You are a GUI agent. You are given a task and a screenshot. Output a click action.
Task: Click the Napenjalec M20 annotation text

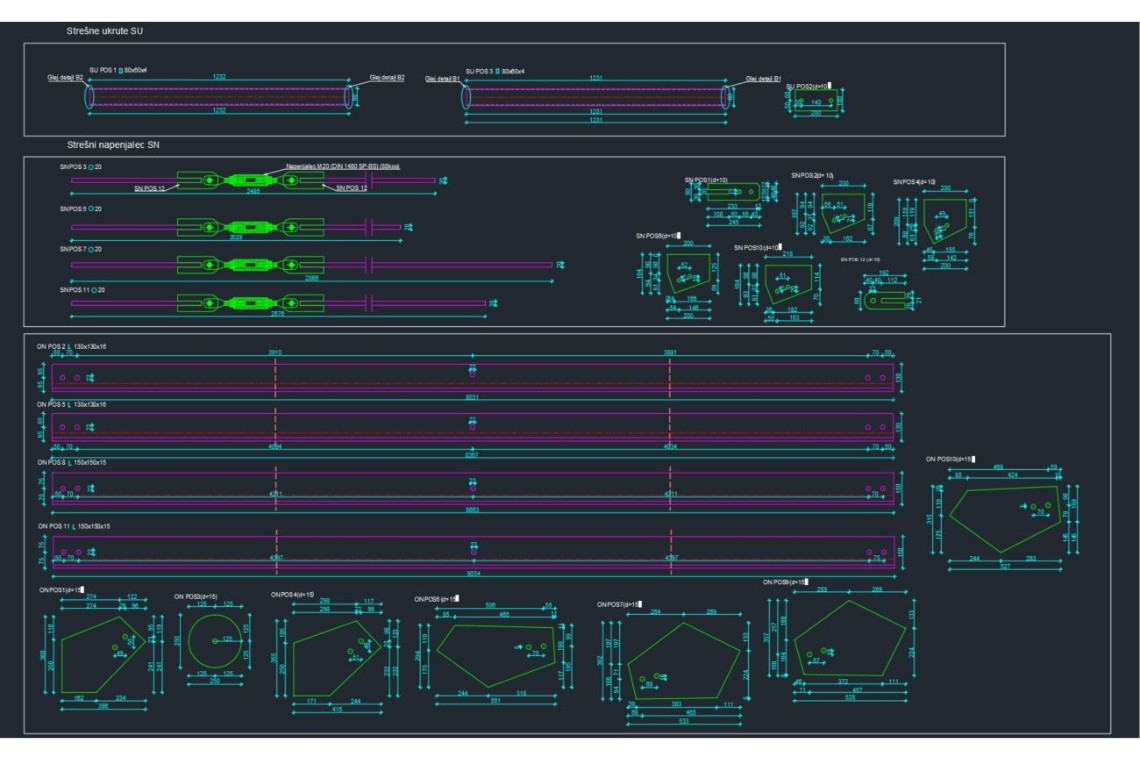click(343, 166)
